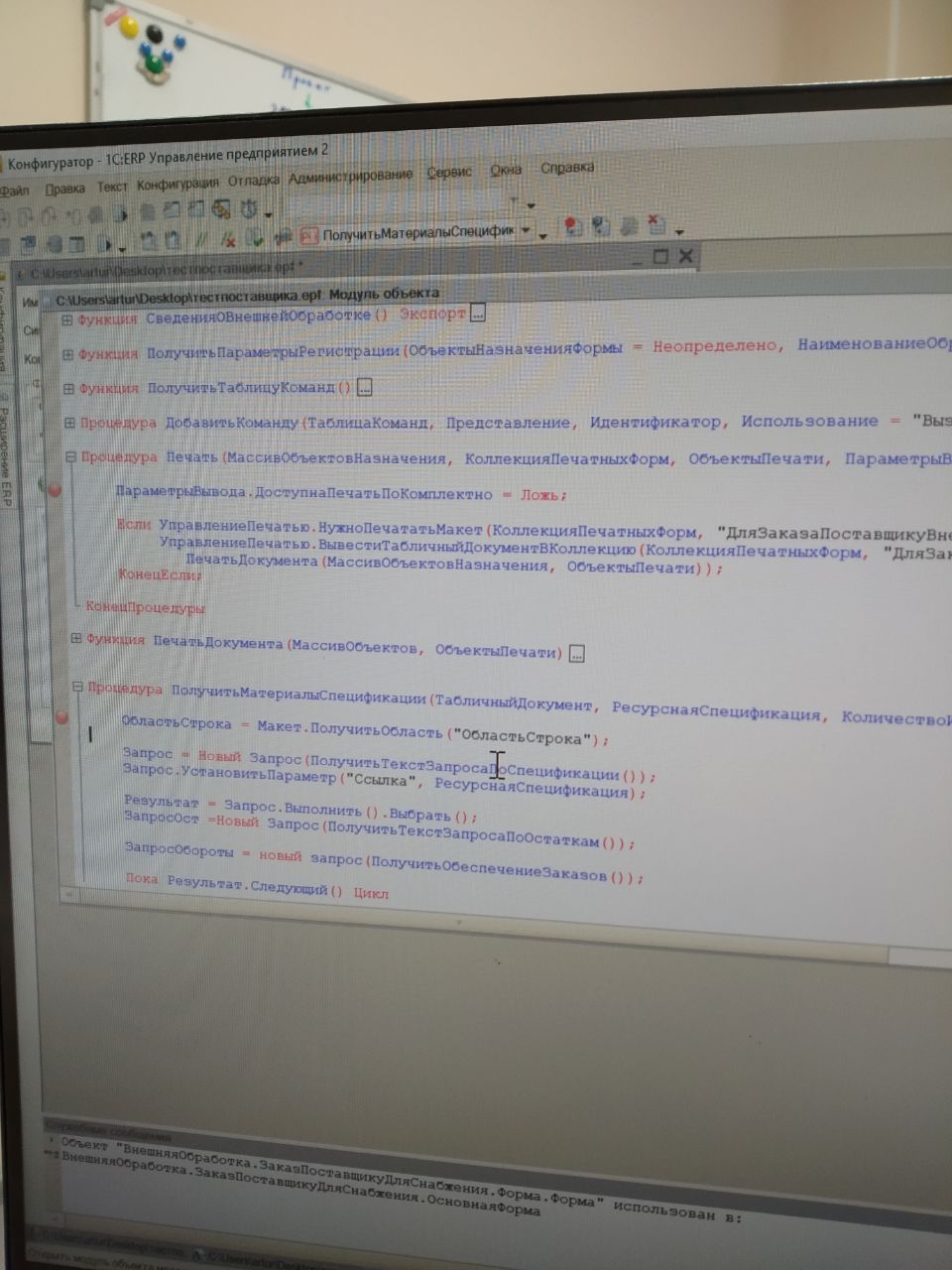
Task: Open procedure list combo ПолучитьМатериалыСпецифик
Action: pyautogui.click(x=416, y=232)
